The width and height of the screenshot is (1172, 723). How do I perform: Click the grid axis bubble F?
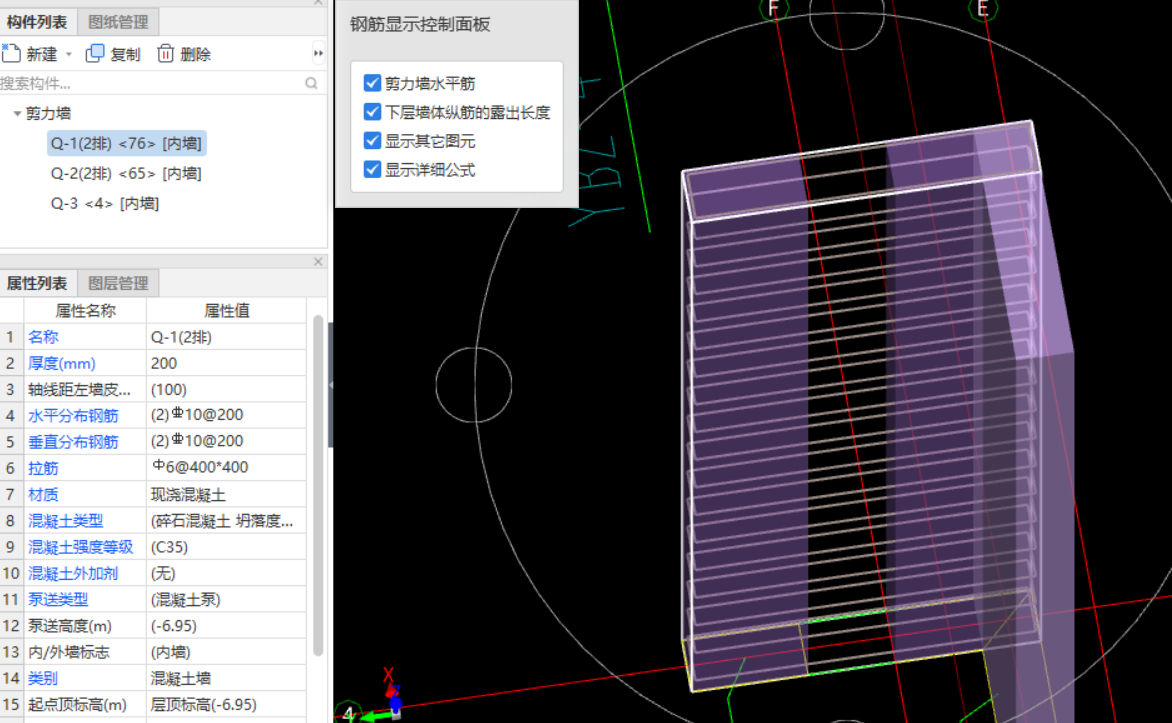[x=774, y=8]
